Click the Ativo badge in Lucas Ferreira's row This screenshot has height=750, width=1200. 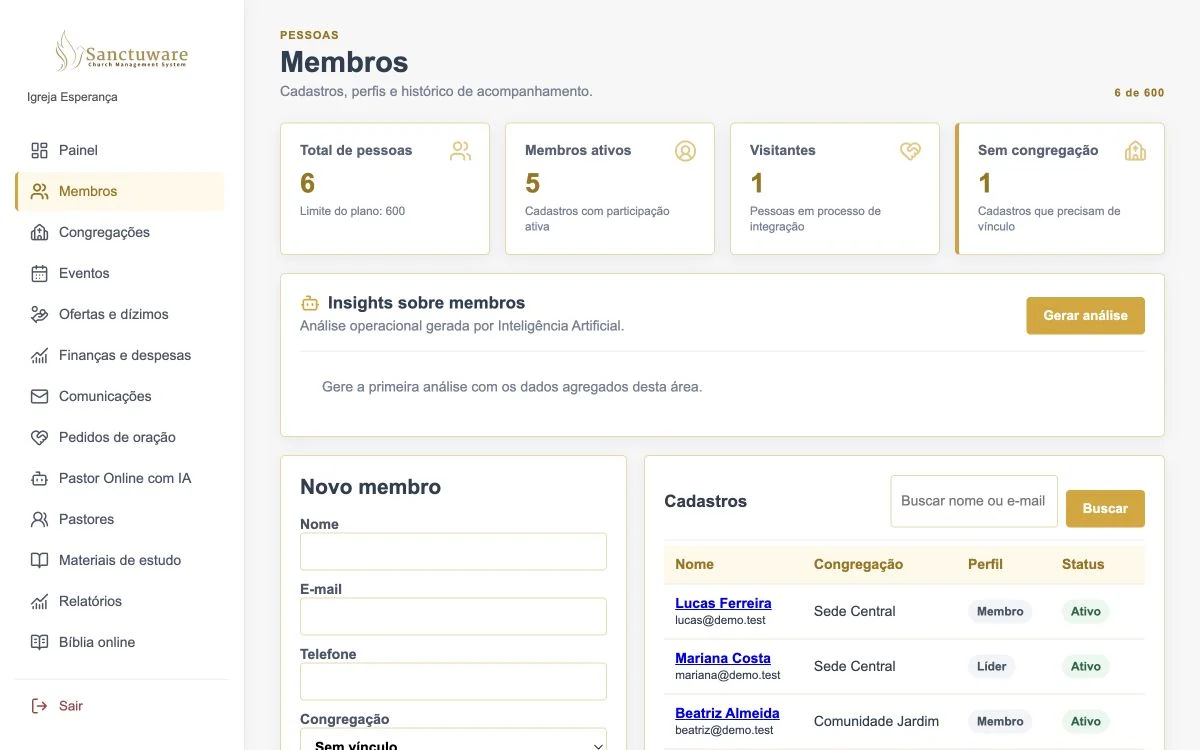coord(1086,611)
